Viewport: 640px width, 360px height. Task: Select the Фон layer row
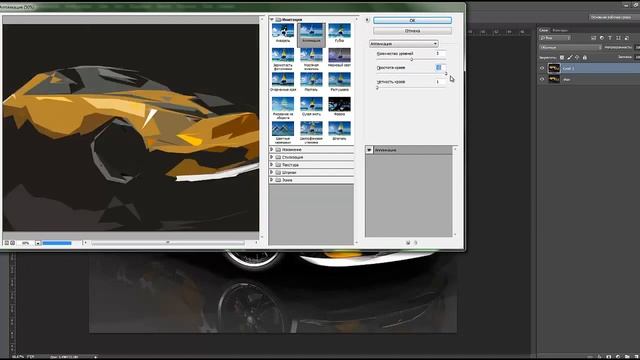pos(589,79)
